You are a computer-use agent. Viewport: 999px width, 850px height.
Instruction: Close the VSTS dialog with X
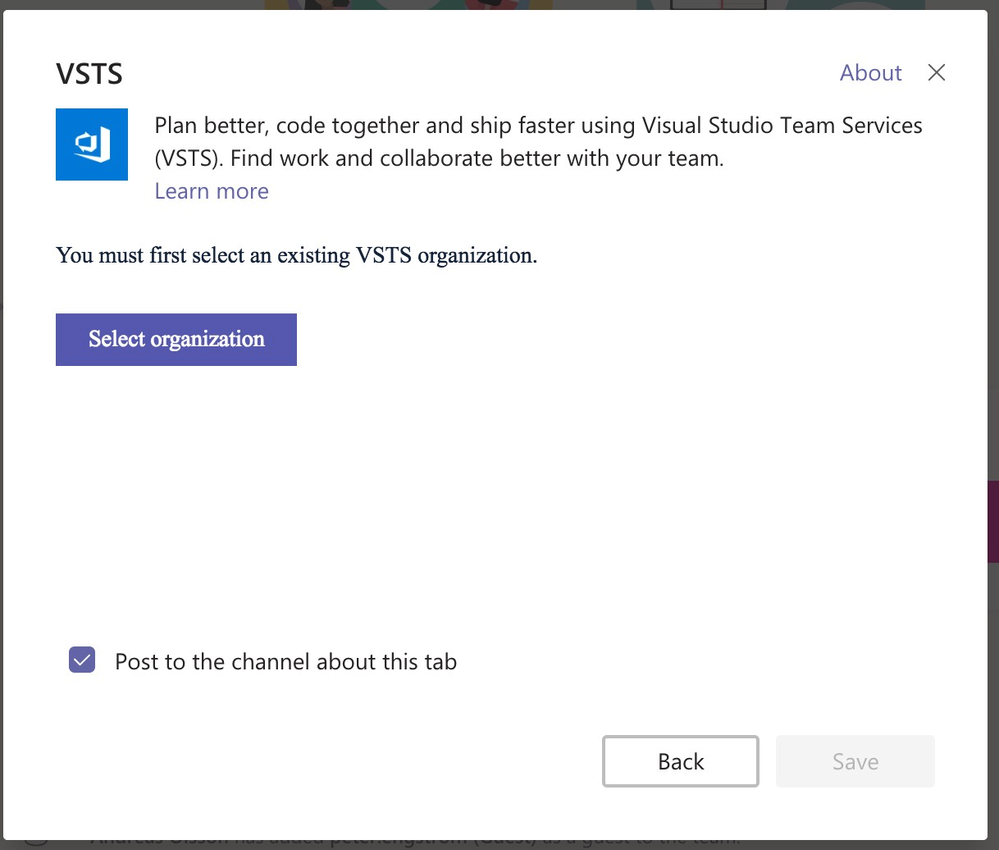936,73
